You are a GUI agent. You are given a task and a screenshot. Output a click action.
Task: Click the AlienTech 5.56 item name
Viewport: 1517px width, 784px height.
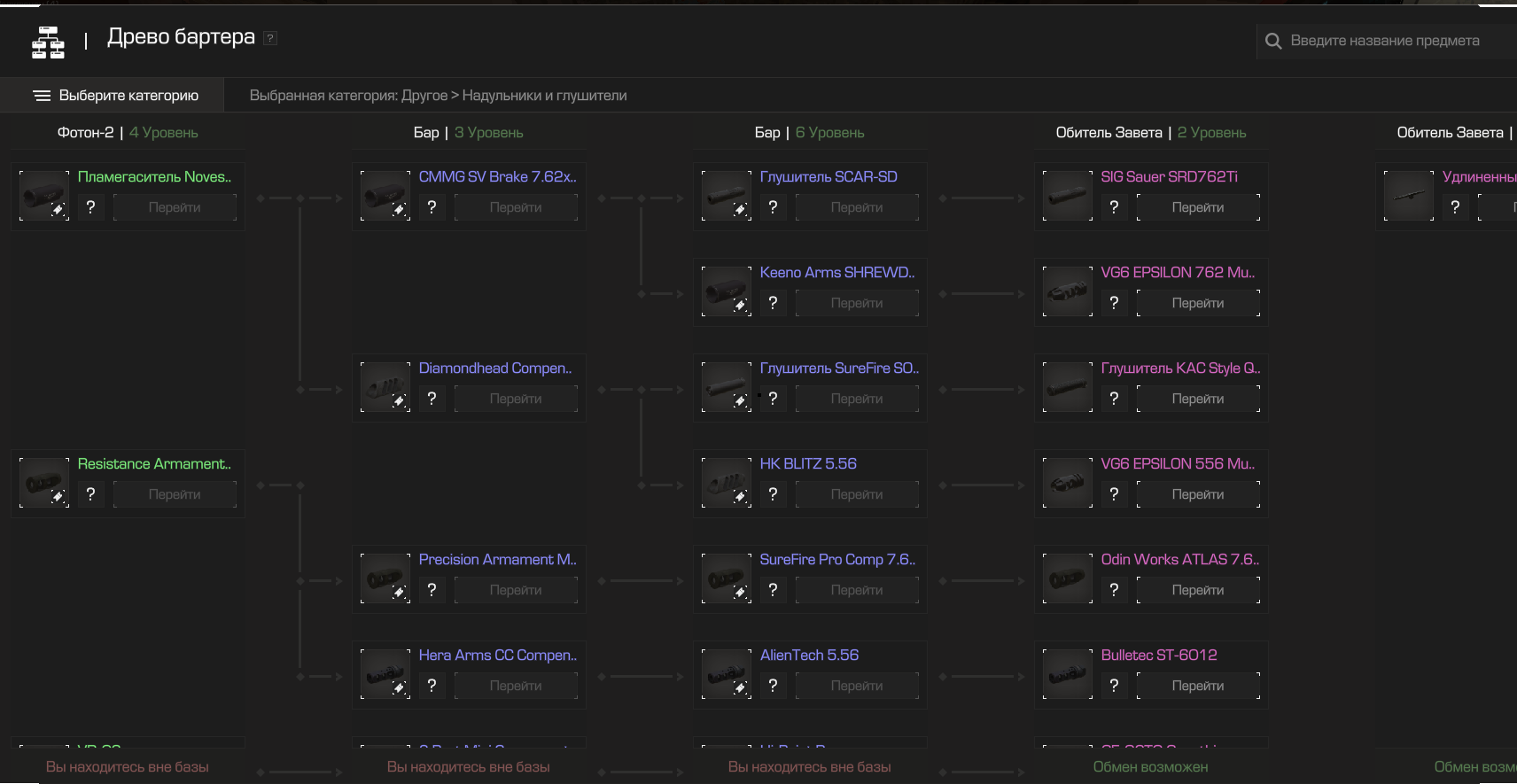coord(809,656)
